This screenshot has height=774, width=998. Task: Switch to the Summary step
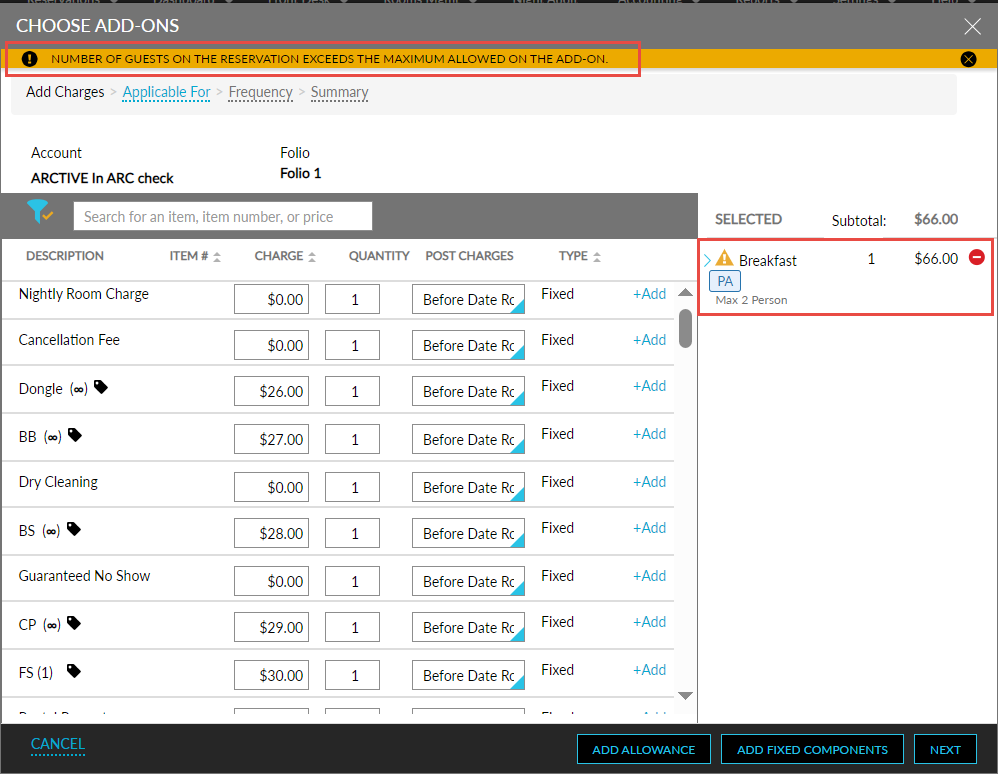tap(339, 92)
